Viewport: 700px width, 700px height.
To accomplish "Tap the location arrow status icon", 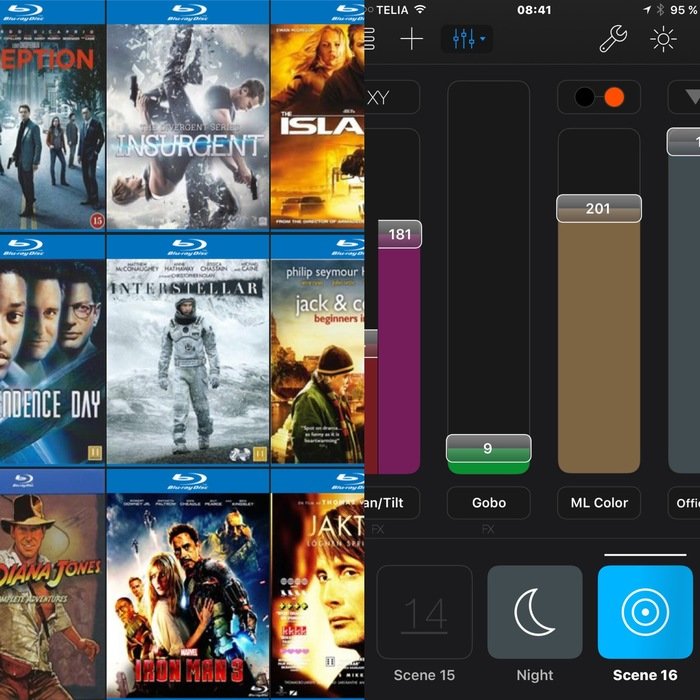I will 647,9.
